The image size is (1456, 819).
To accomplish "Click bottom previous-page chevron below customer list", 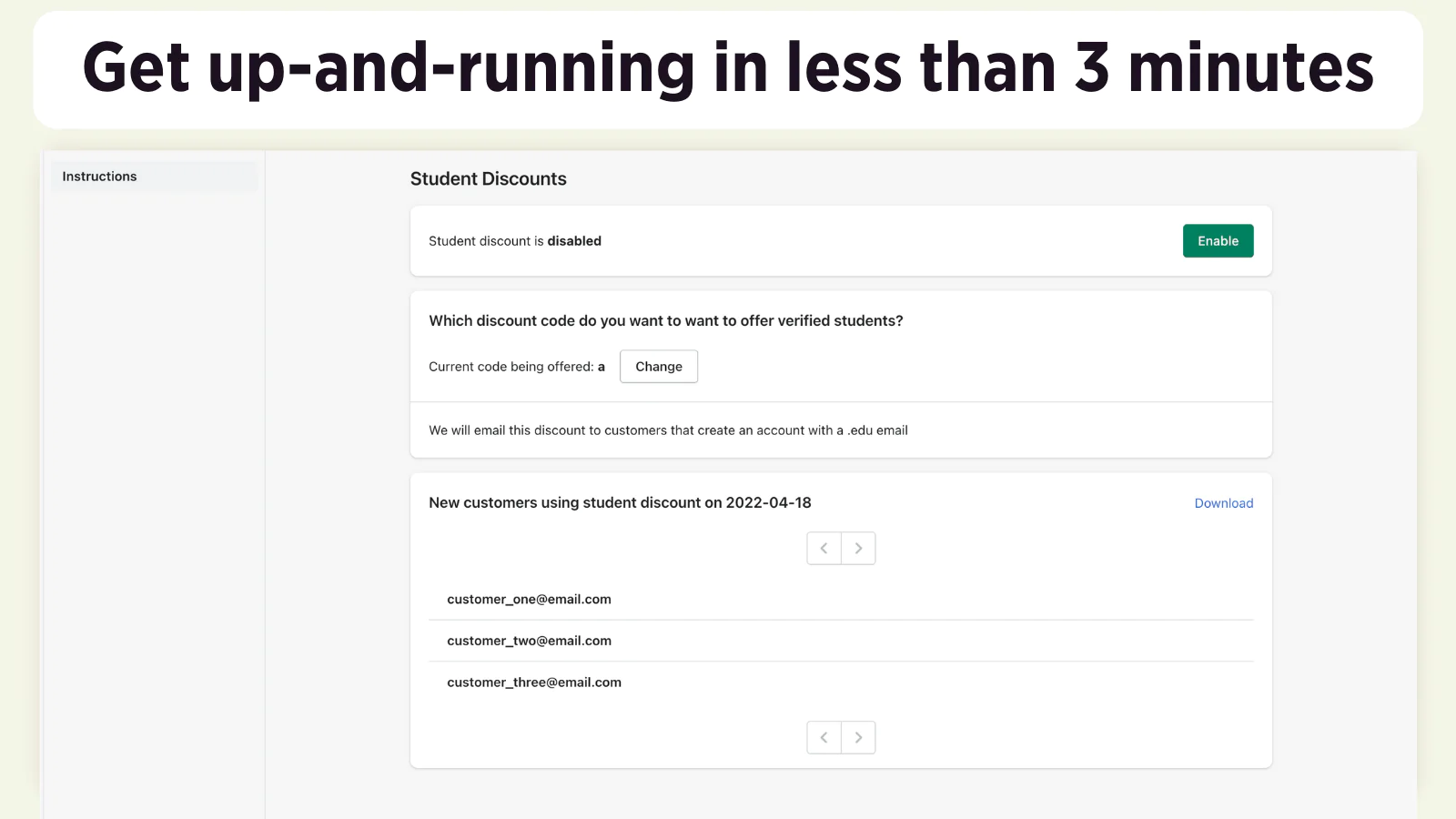I will [824, 738].
